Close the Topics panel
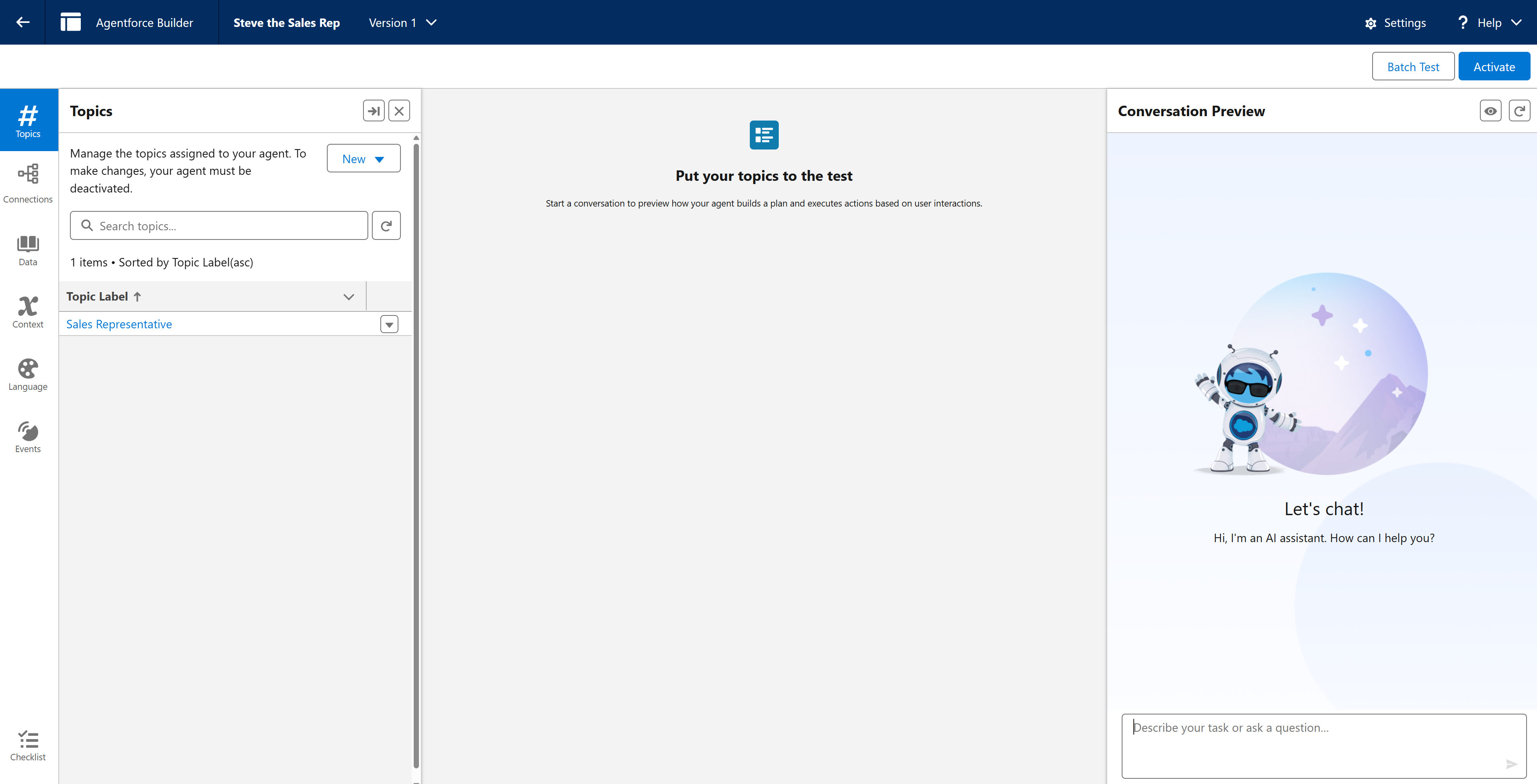The height and width of the screenshot is (784, 1537). (x=399, y=111)
